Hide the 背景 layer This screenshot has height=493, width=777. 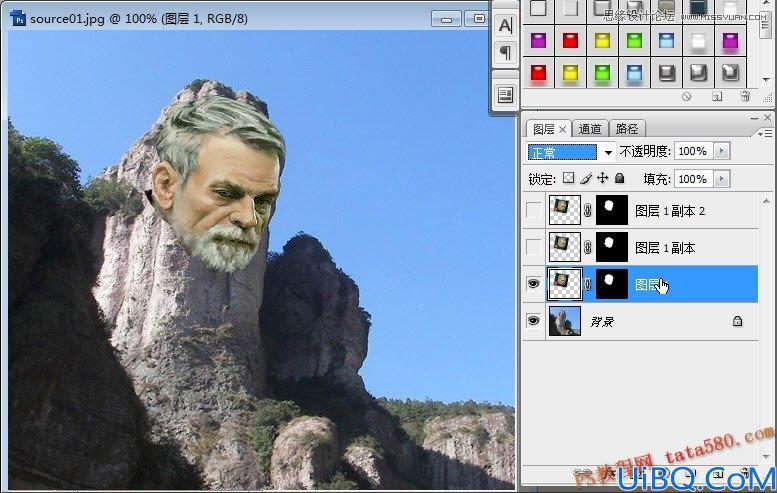tap(534, 321)
